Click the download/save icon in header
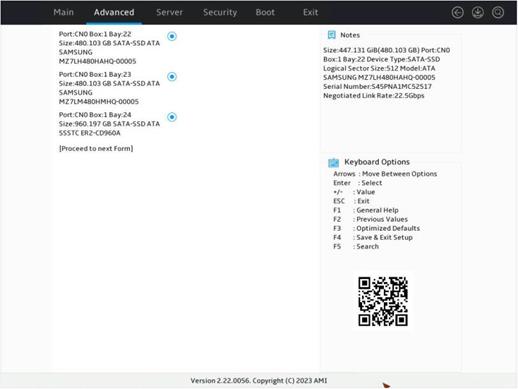This screenshot has width=518, height=389. (478, 13)
